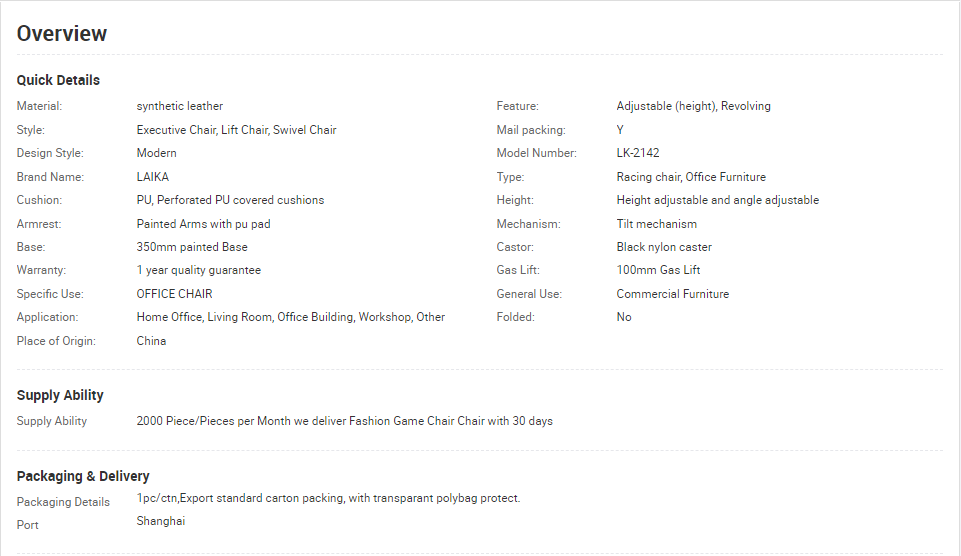Select the 1 year quality guarantee text
The width and height of the screenshot is (961, 556).
199,270
